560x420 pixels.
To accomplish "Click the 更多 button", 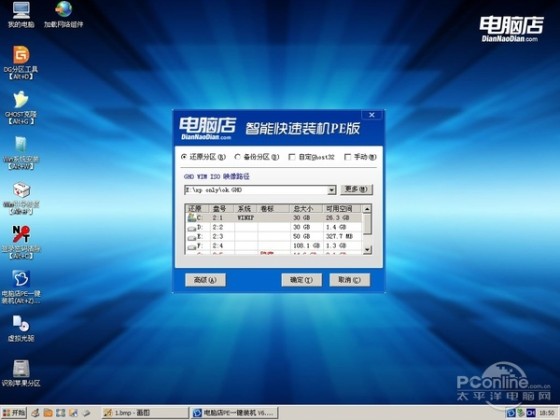I will pyautogui.click(x=356, y=189).
